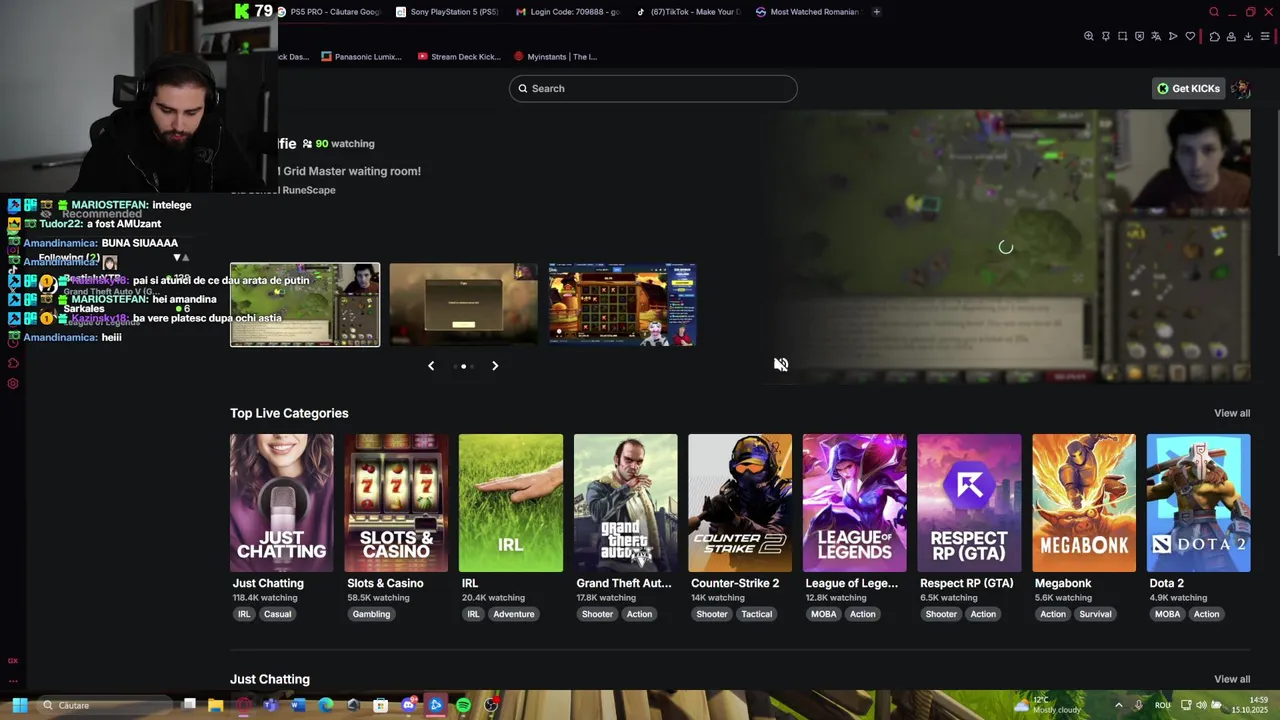Switch to TikTok Make Your Day tab
Image resolution: width=1280 pixels, height=720 pixels.
688,12
